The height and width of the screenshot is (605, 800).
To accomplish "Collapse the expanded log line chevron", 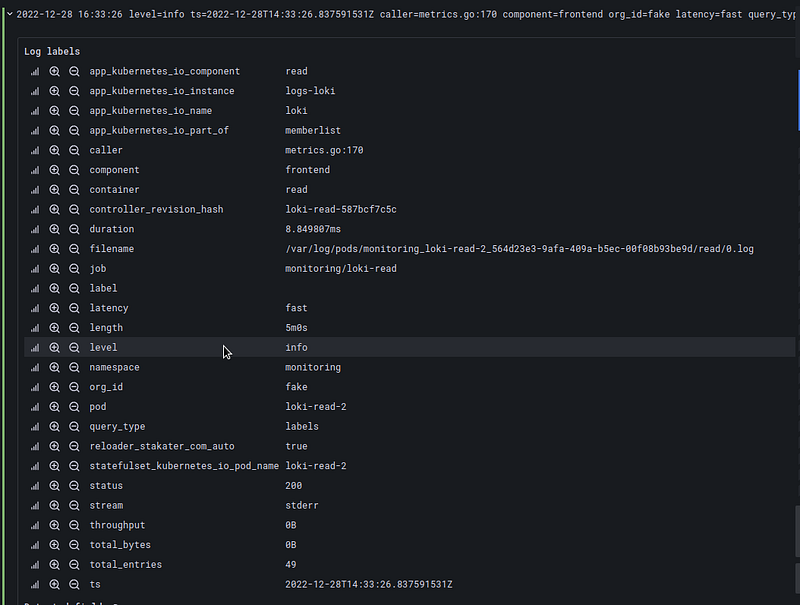I will coord(10,14).
